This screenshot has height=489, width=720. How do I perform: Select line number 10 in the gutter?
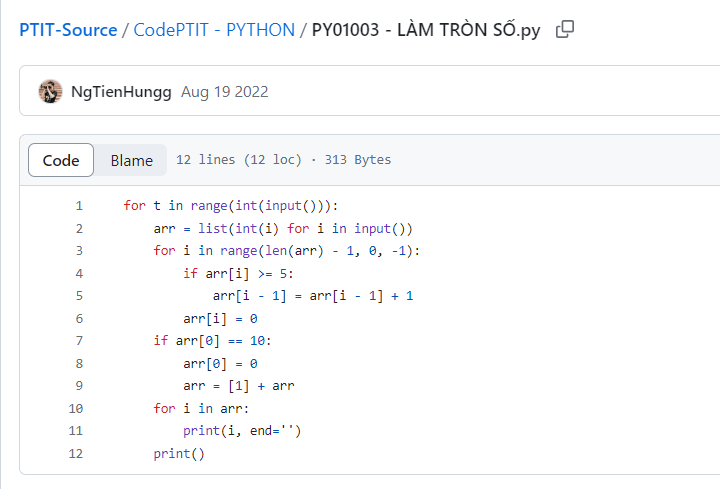click(x=76, y=408)
